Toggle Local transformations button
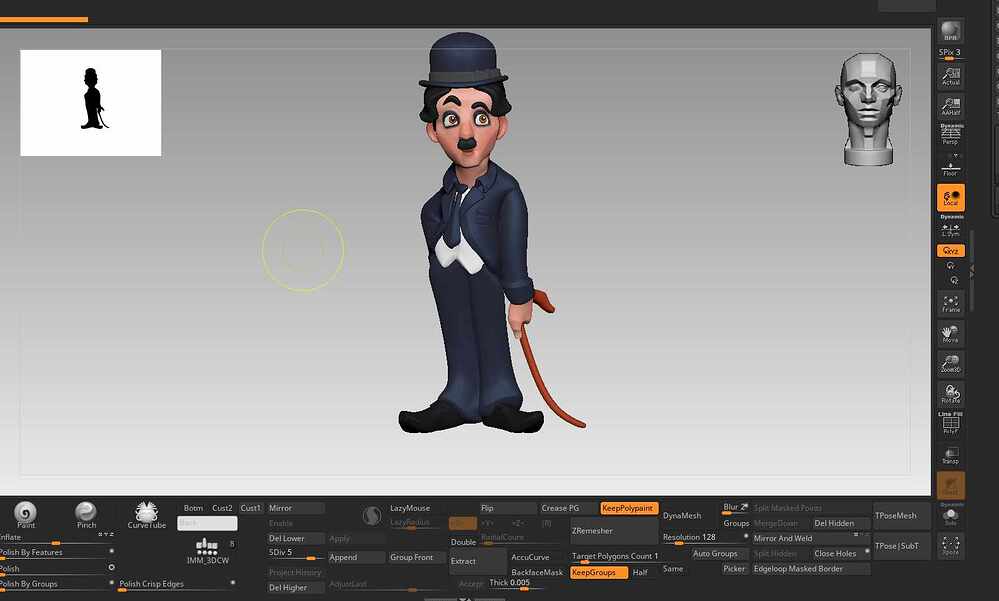 [x=951, y=198]
